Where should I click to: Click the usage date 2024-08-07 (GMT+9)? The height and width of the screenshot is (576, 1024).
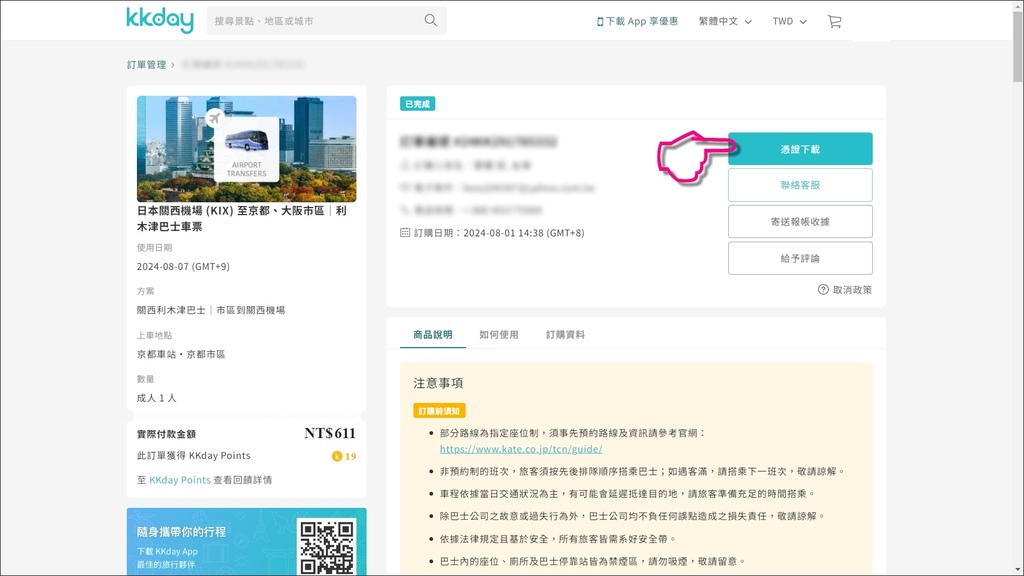(x=183, y=266)
